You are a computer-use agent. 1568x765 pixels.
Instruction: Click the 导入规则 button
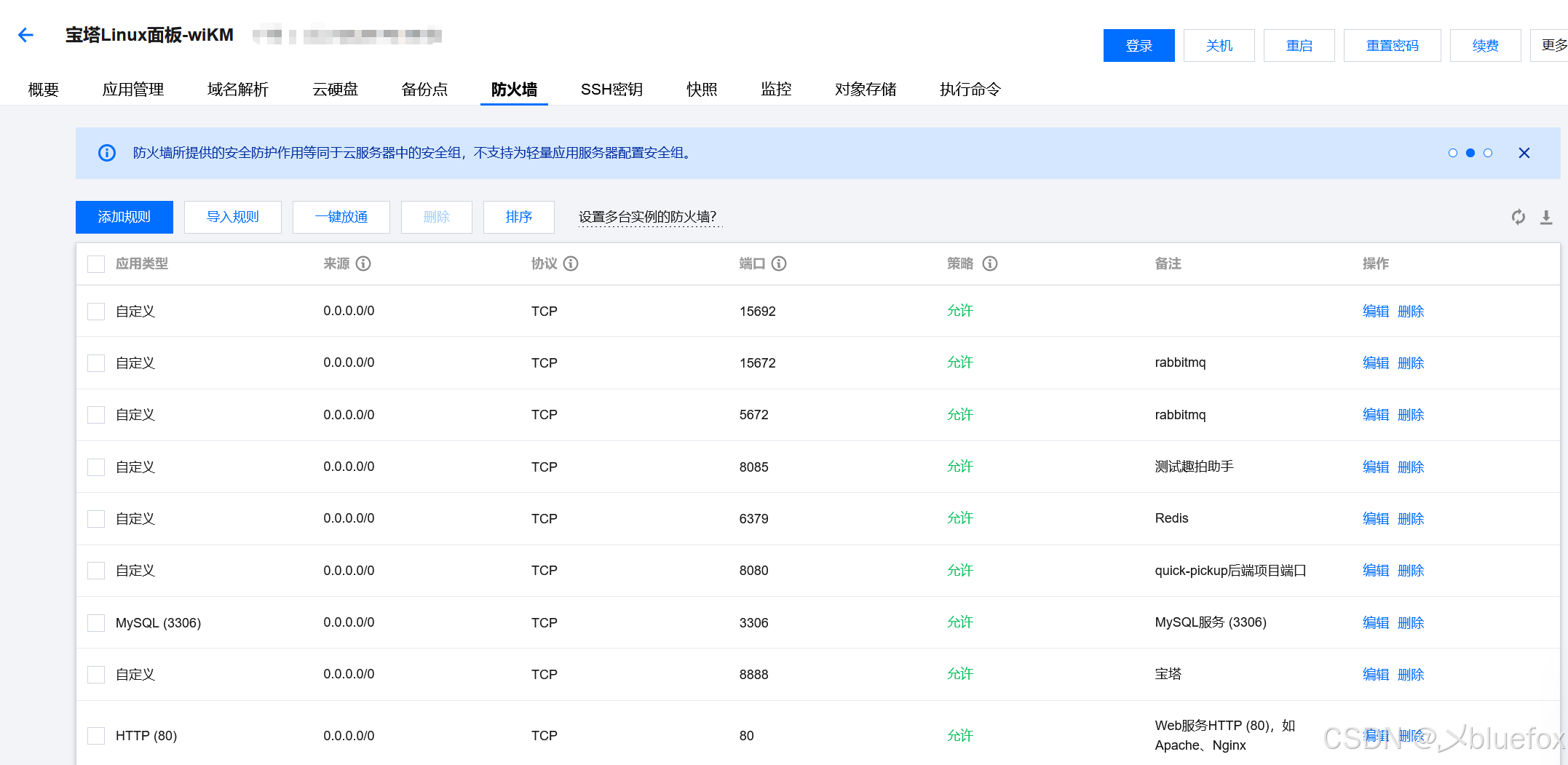click(233, 217)
